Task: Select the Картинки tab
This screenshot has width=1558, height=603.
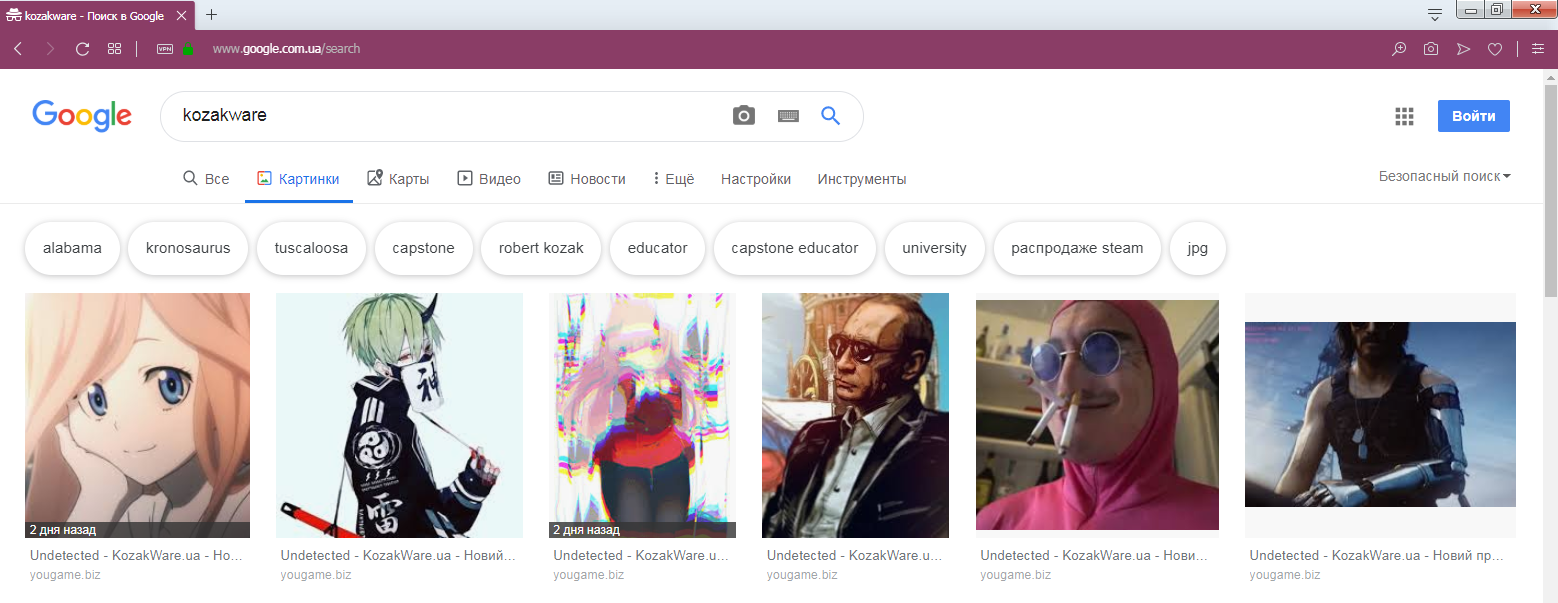Action: click(x=298, y=179)
